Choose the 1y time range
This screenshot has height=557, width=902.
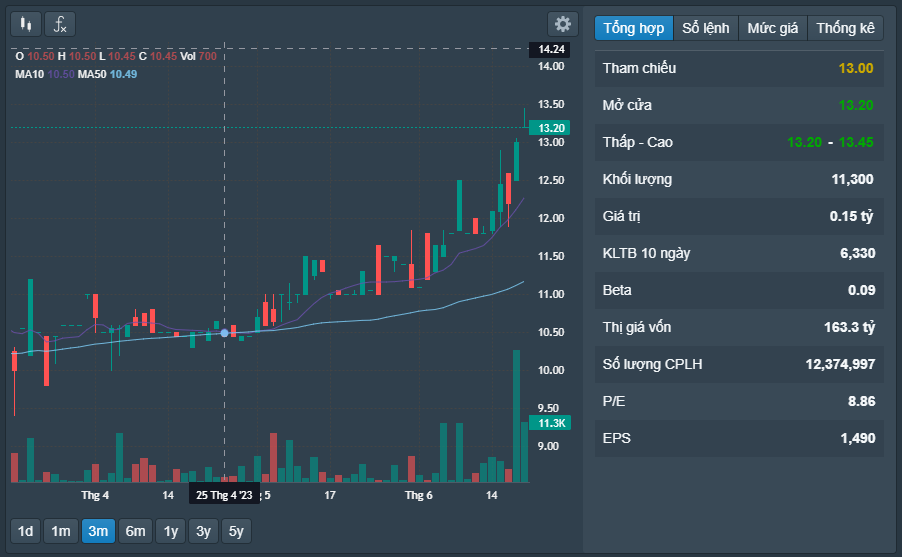pos(171,531)
